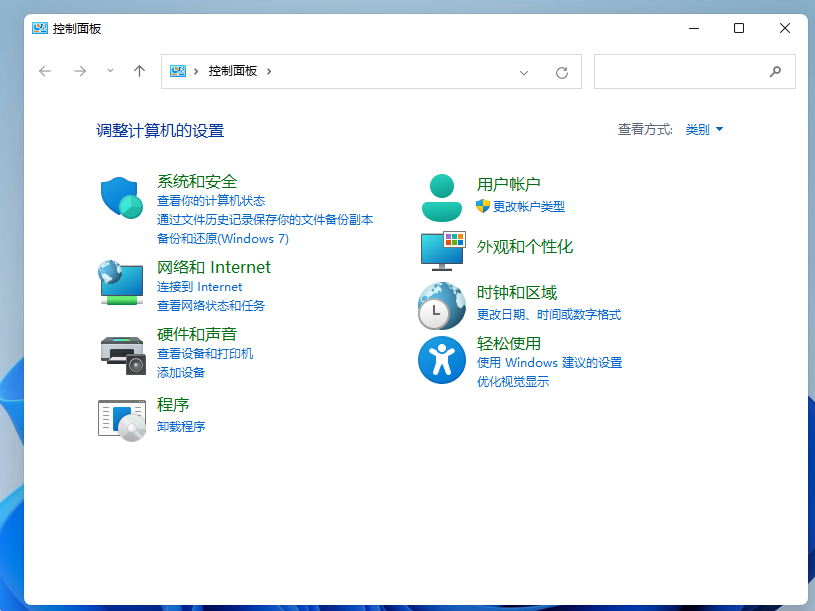
Task: Click the 网络和 Internet globe icon
Action: 120,282
